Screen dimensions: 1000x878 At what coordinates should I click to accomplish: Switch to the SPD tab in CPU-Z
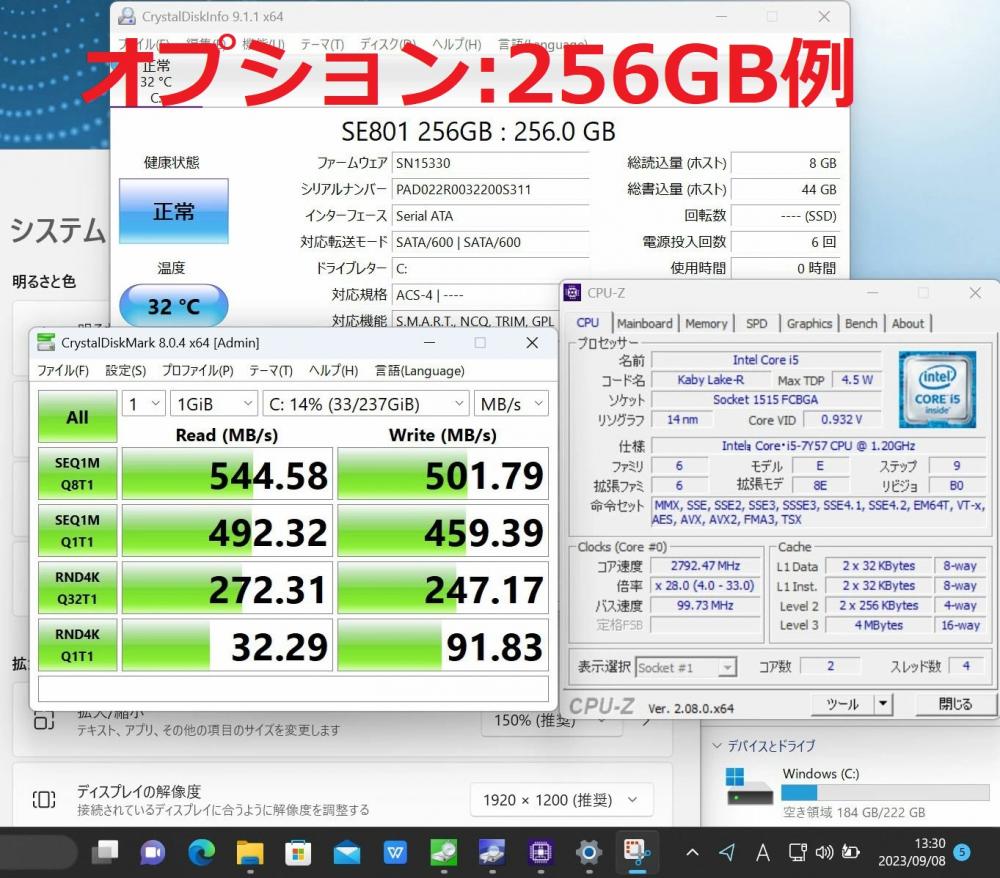coord(757,323)
